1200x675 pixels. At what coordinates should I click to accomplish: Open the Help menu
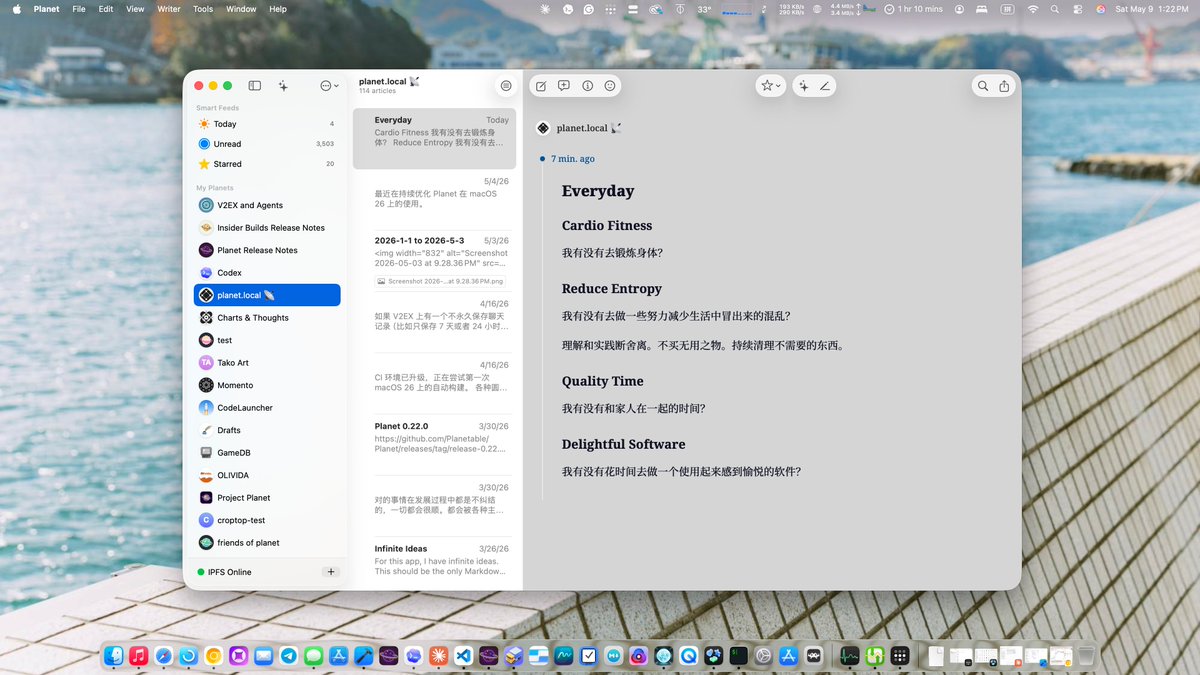(x=278, y=9)
